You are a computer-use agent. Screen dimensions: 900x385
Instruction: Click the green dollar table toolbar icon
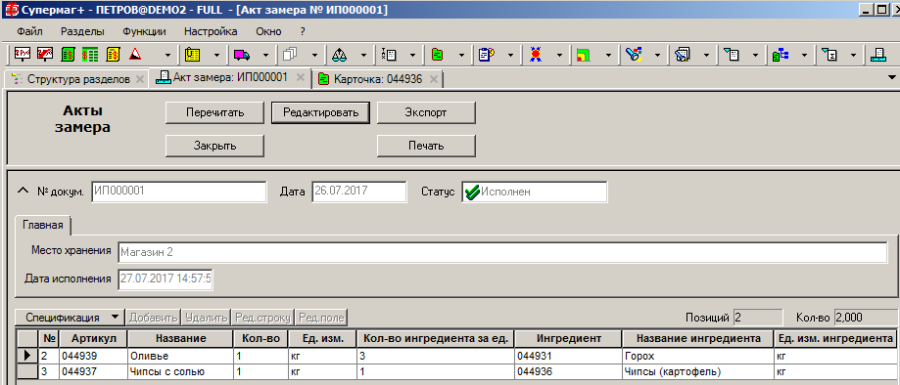(x=90, y=55)
